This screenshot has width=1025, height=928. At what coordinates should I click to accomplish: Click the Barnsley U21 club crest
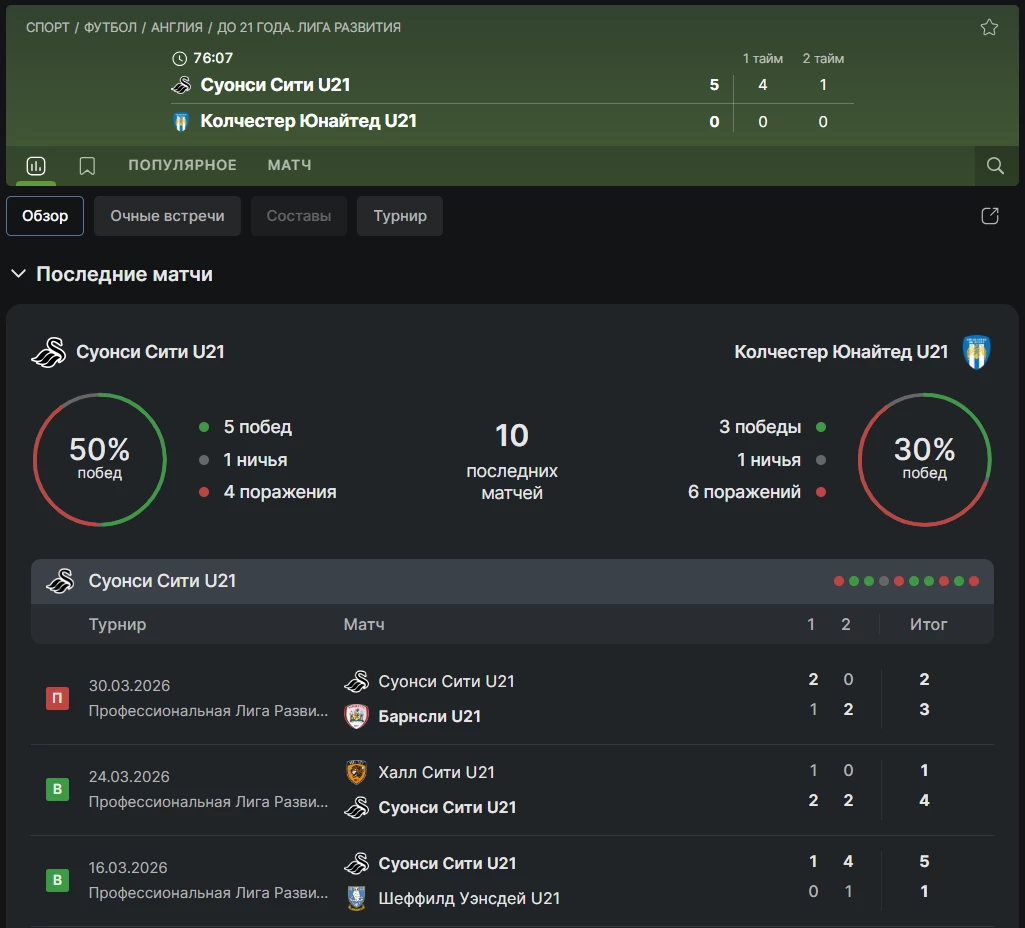(x=356, y=716)
